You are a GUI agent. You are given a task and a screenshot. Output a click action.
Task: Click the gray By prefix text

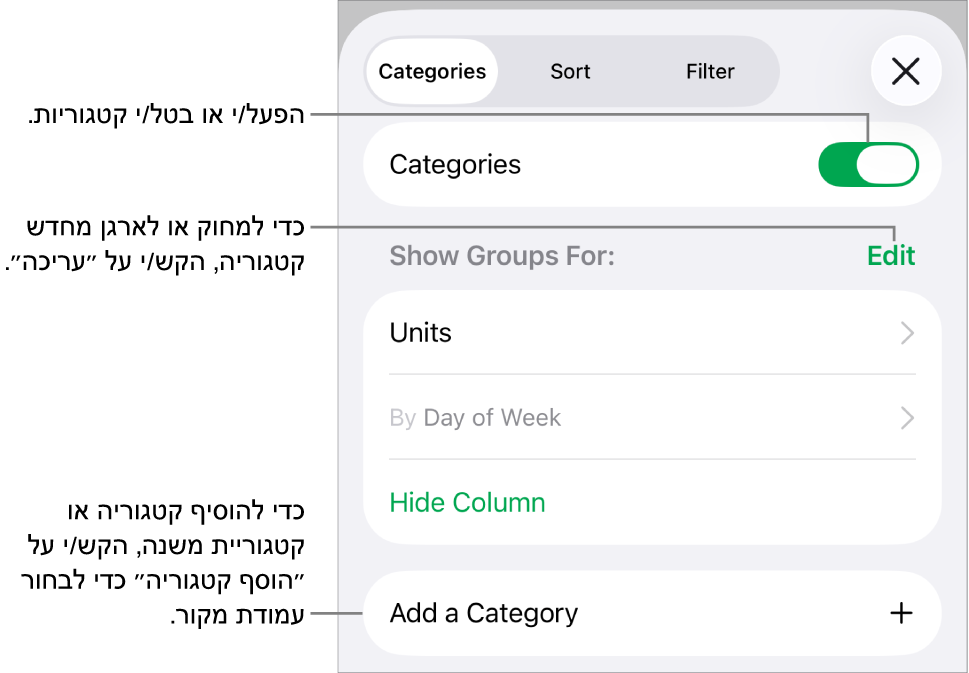pyautogui.click(x=402, y=418)
